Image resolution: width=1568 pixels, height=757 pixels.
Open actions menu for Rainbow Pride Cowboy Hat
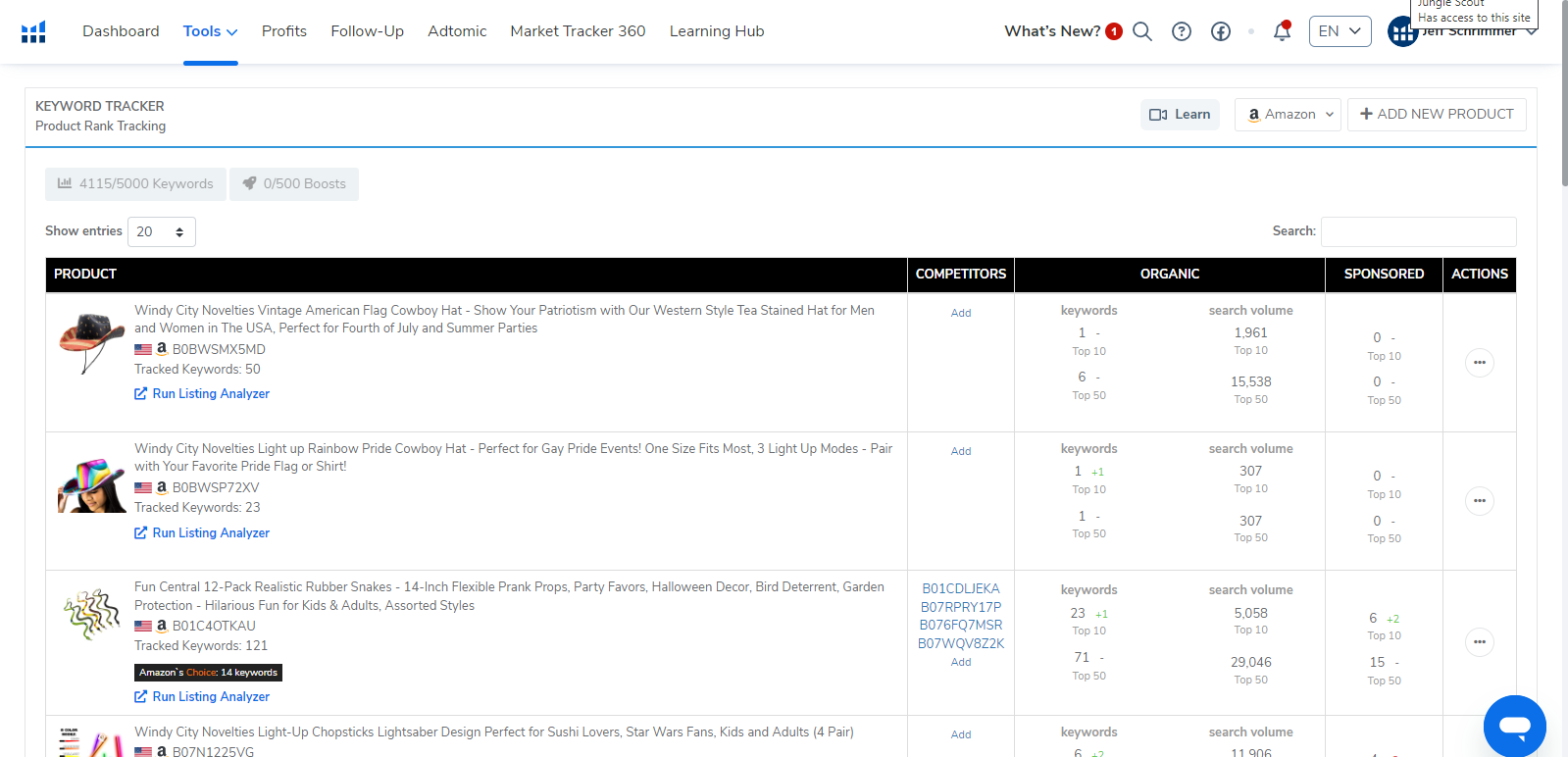(x=1480, y=501)
